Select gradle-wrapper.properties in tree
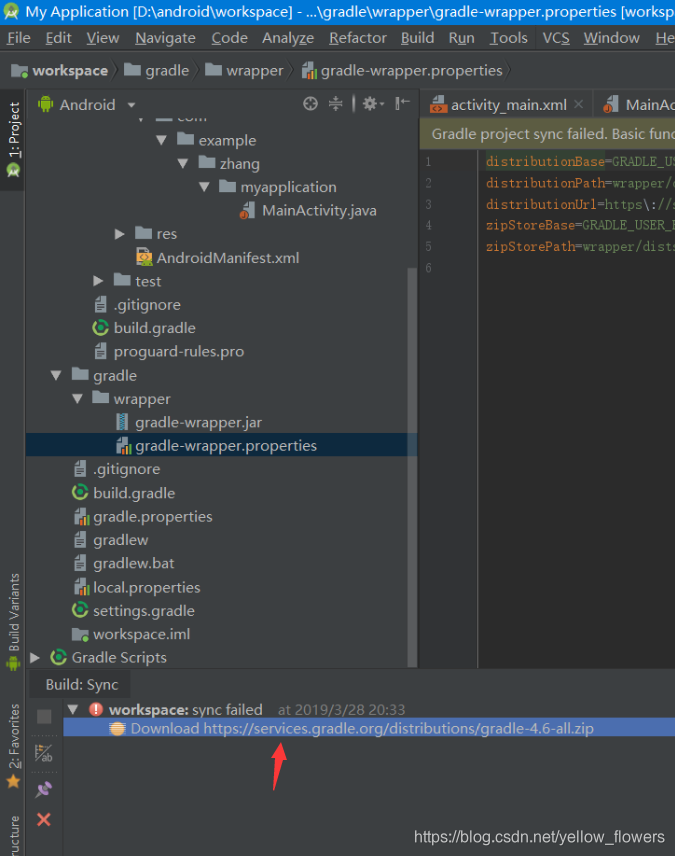Image resolution: width=675 pixels, height=856 pixels. click(221, 445)
